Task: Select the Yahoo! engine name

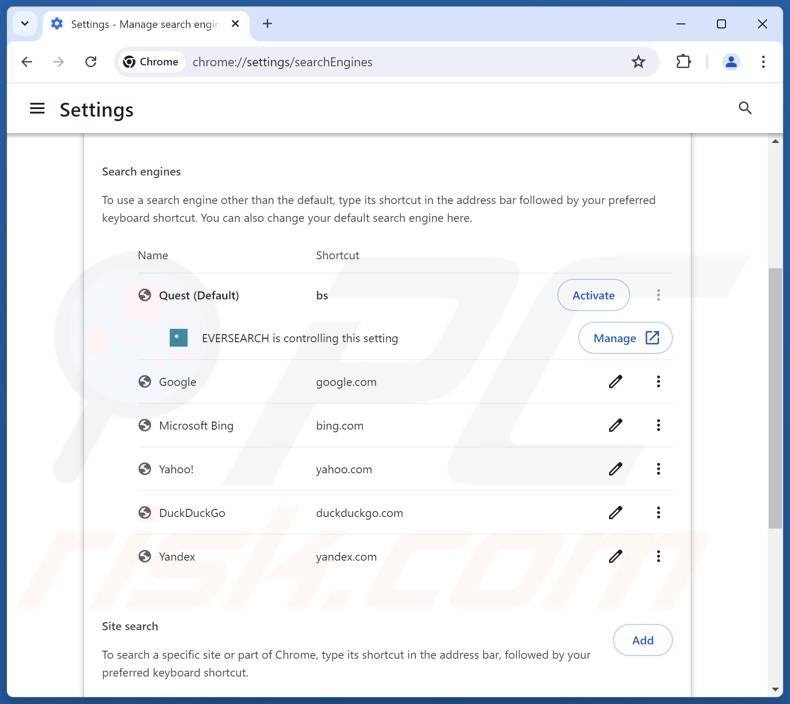Action: [176, 469]
